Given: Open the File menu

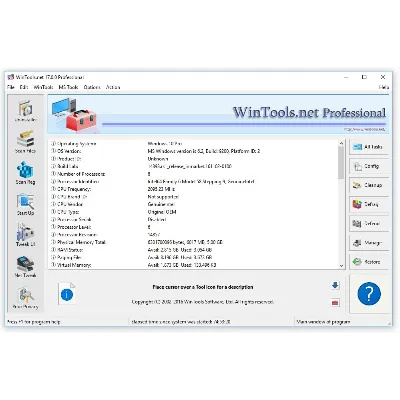Looking at the screenshot, I should 11,87.
